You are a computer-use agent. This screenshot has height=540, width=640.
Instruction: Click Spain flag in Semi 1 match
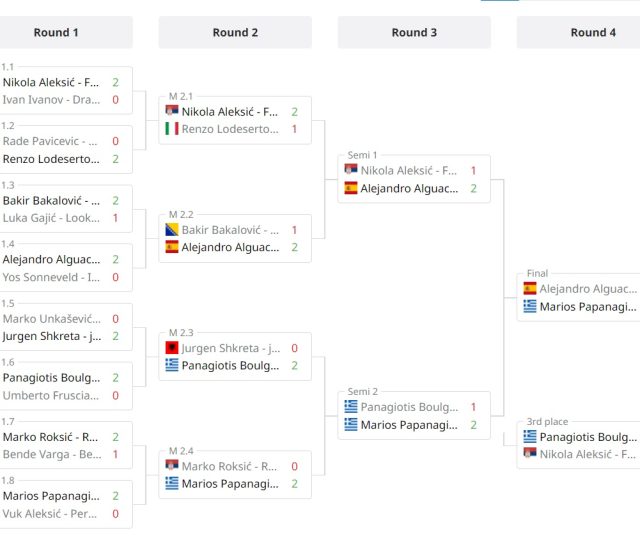pyautogui.click(x=351, y=188)
